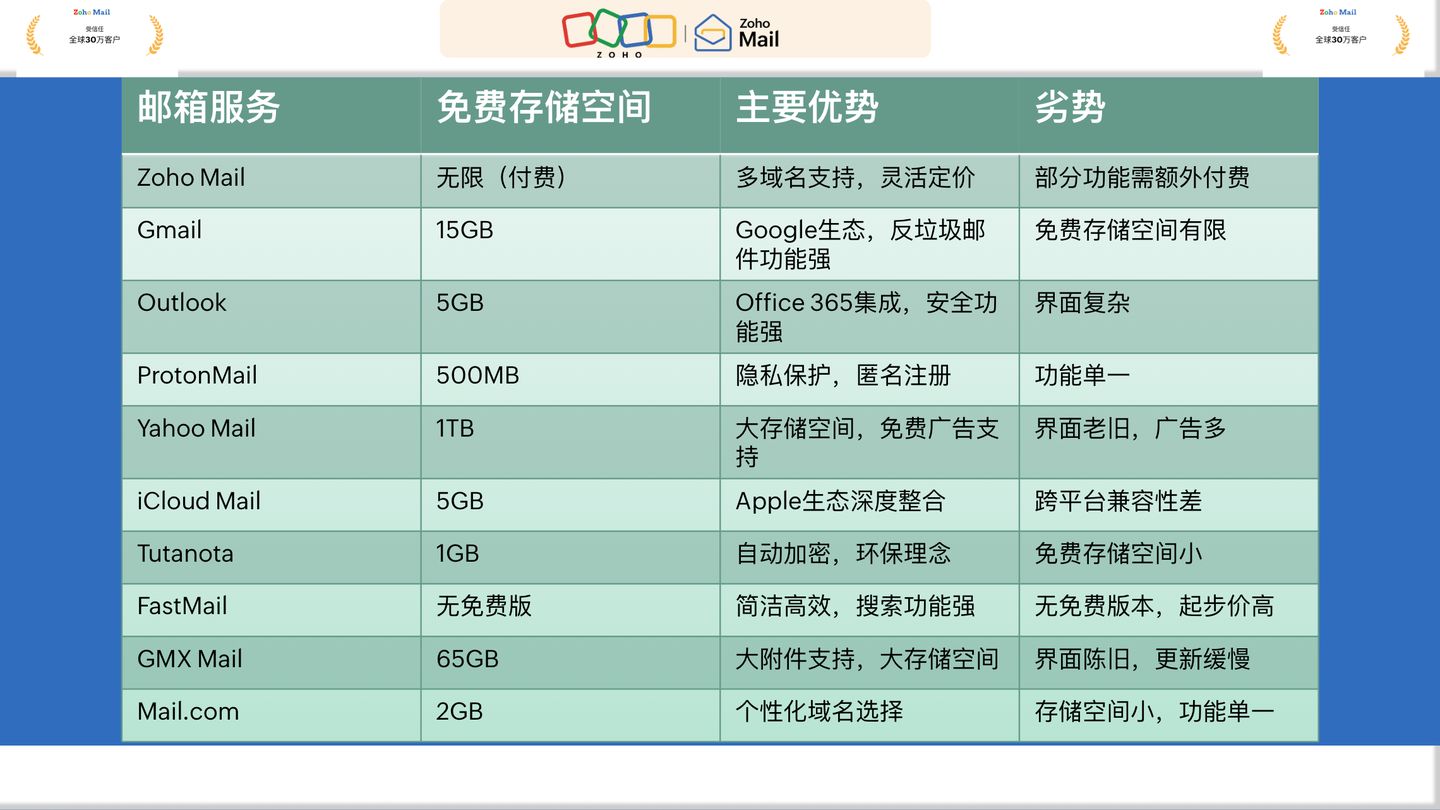1440x810 pixels.
Task: Click the 免费存储空间有限 cell
Action: tap(1168, 244)
